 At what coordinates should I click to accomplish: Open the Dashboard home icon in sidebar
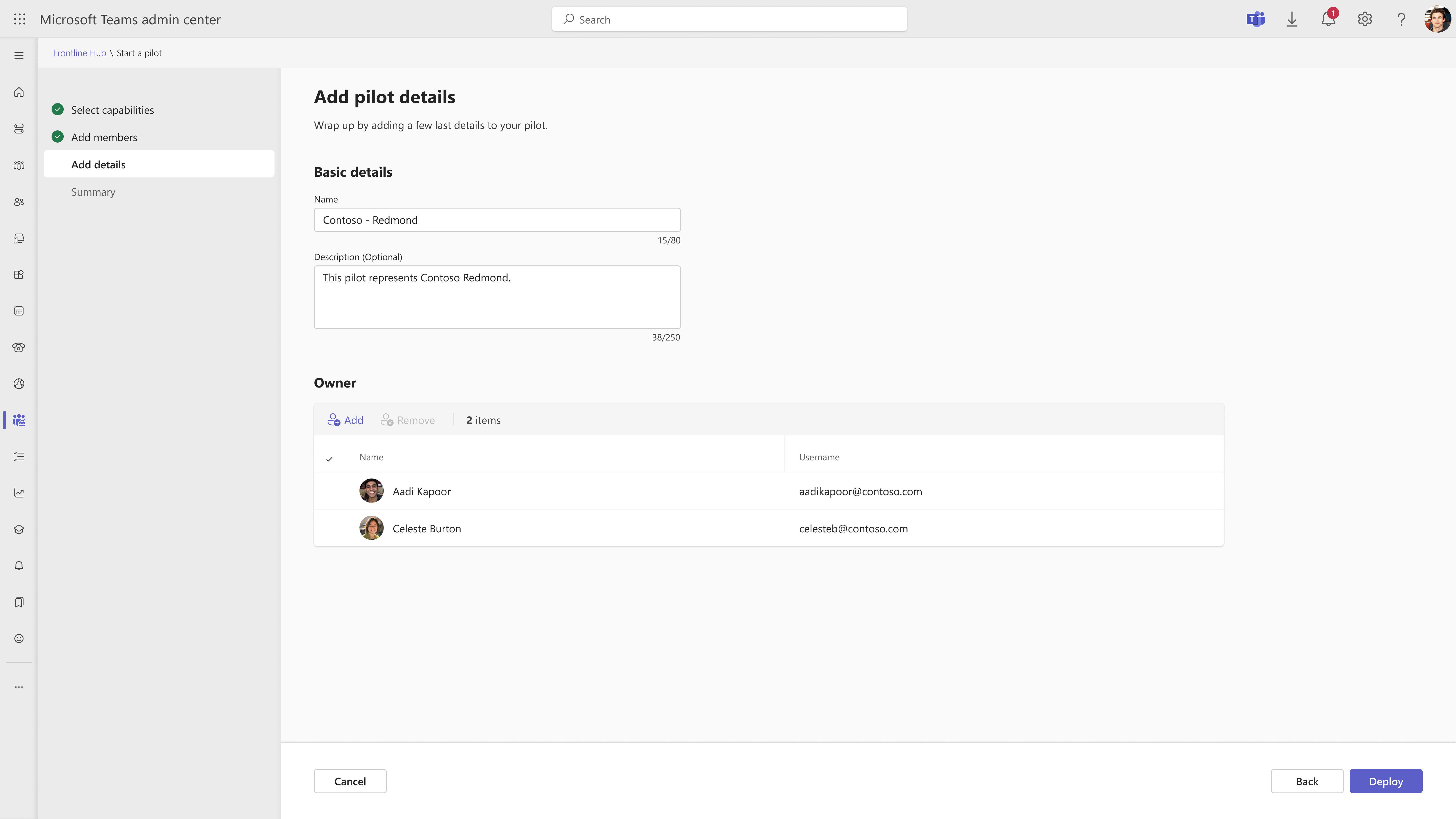click(19, 92)
